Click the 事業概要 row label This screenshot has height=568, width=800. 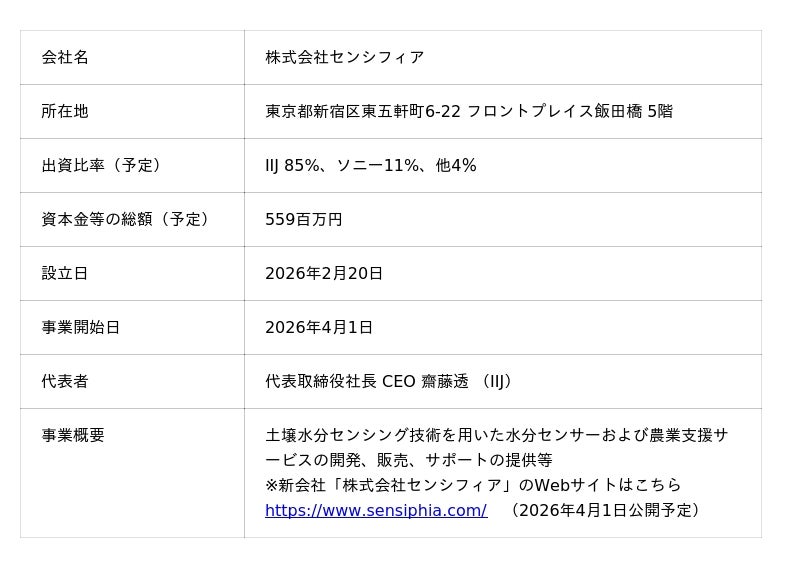[x=73, y=435]
